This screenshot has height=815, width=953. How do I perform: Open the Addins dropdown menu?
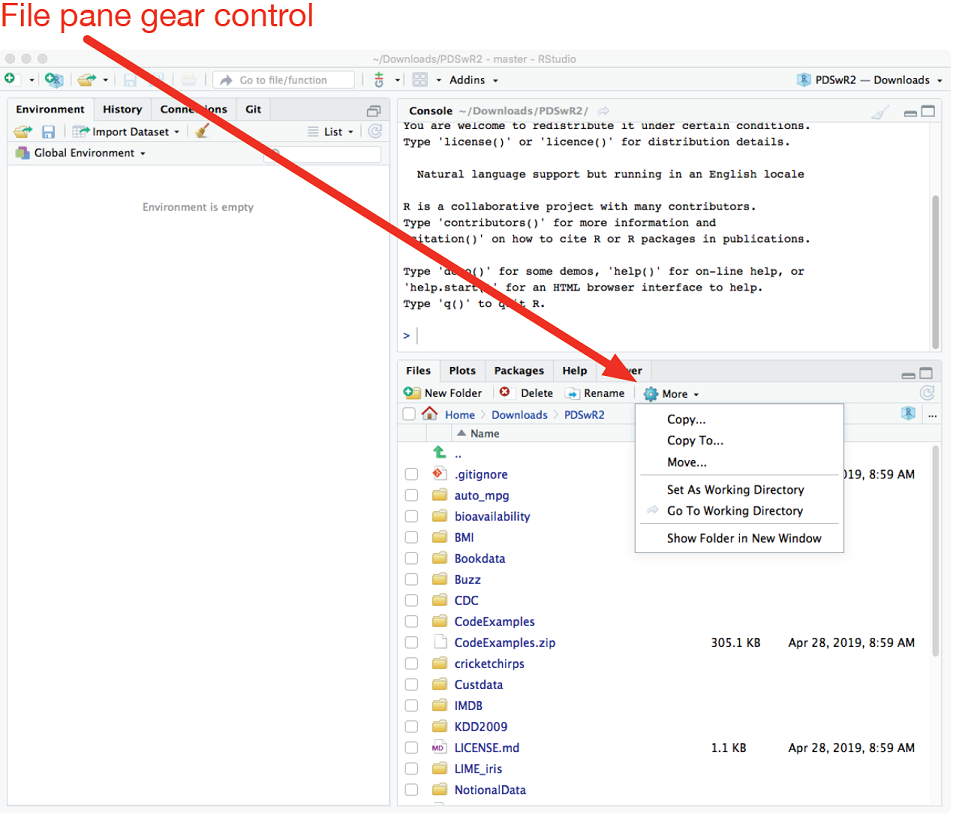point(473,80)
